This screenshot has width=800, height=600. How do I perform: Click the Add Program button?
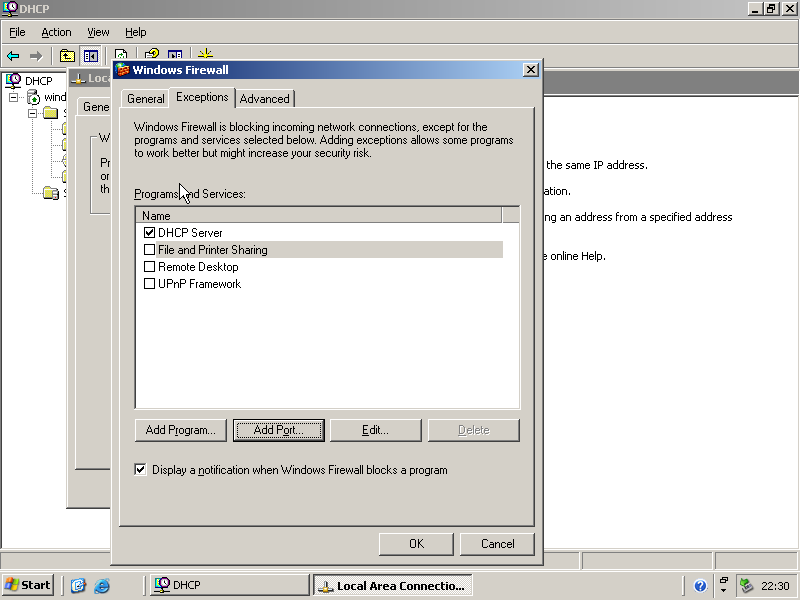point(181,430)
